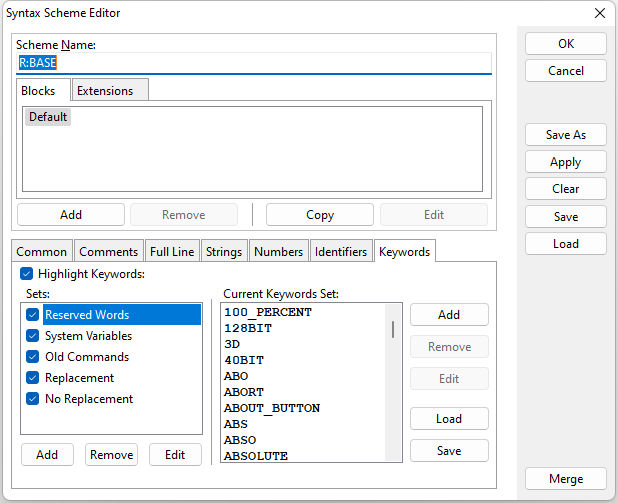The width and height of the screenshot is (618, 503).
Task: Click the Merge button
Action: 566,479
